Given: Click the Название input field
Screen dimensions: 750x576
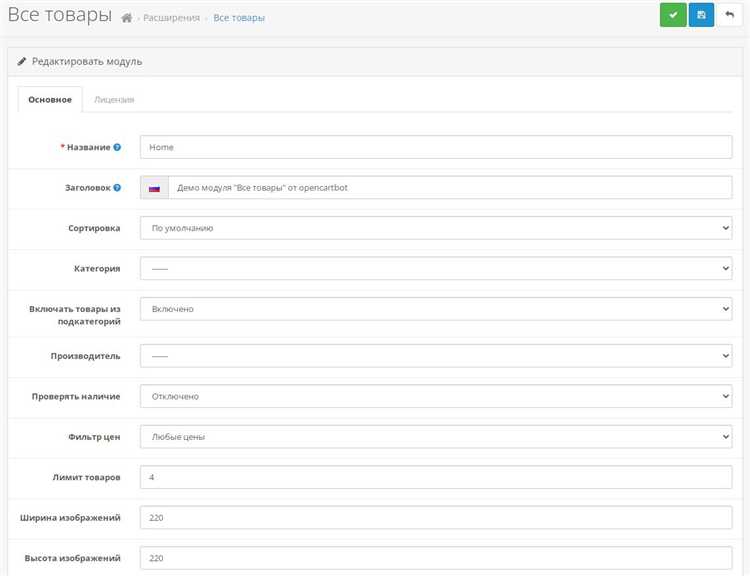Looking at the screenshot, I should coord(436,147).
